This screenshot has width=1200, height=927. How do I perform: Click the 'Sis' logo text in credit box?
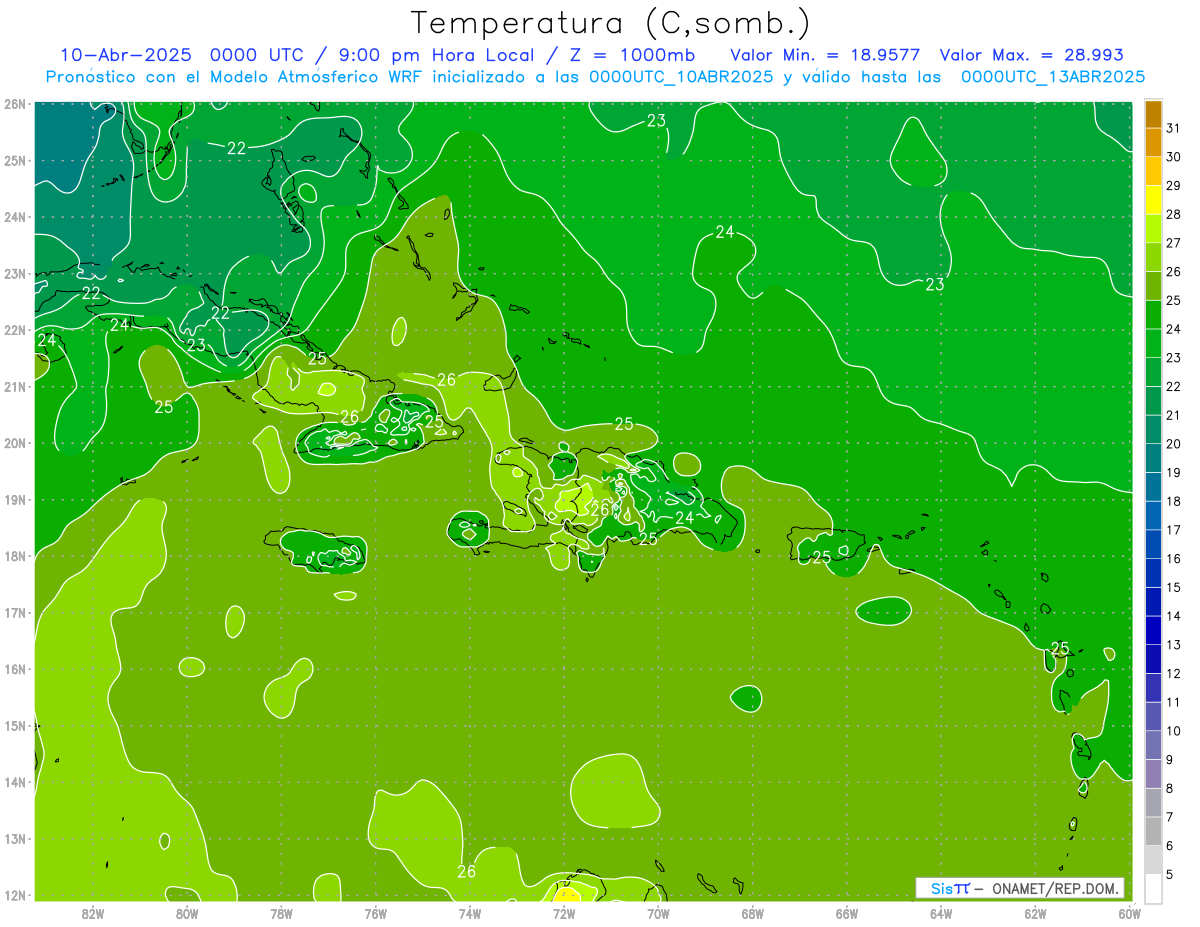[943, 888]
